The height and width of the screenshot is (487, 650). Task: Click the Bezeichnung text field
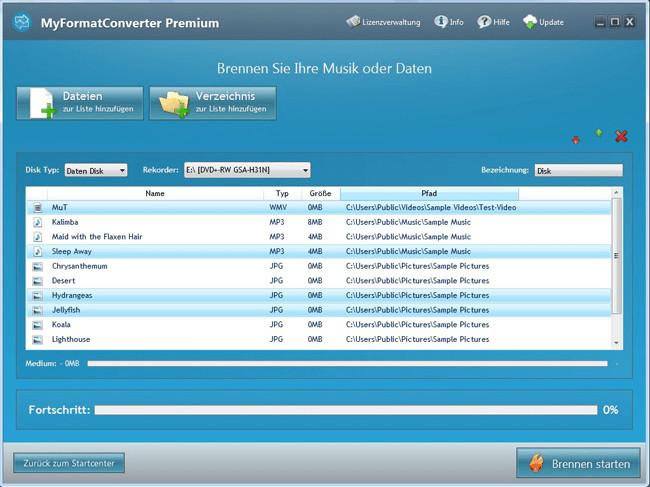point(578,171)
